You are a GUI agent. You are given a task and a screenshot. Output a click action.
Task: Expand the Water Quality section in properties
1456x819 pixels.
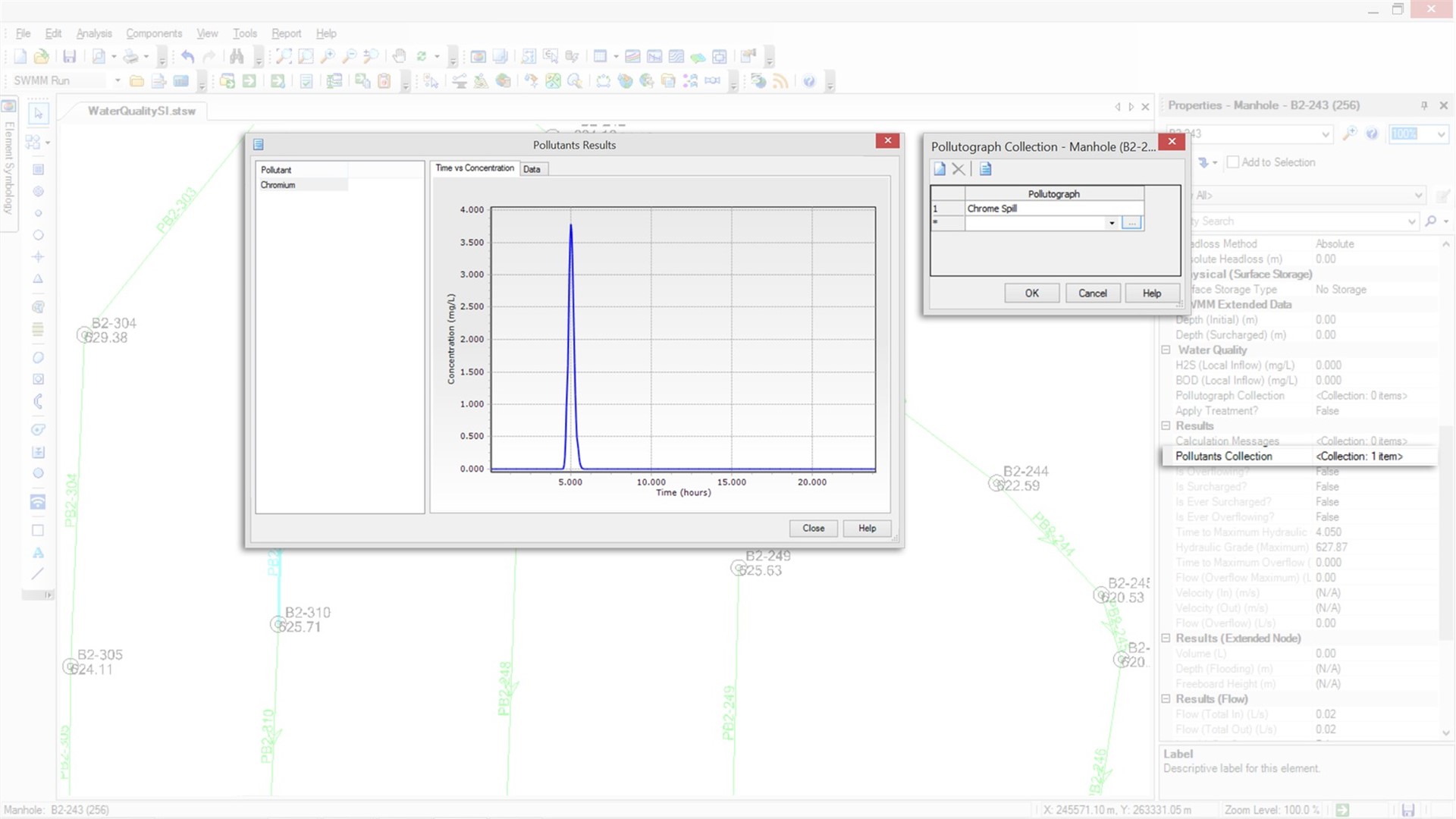[x=1166, y=350]
